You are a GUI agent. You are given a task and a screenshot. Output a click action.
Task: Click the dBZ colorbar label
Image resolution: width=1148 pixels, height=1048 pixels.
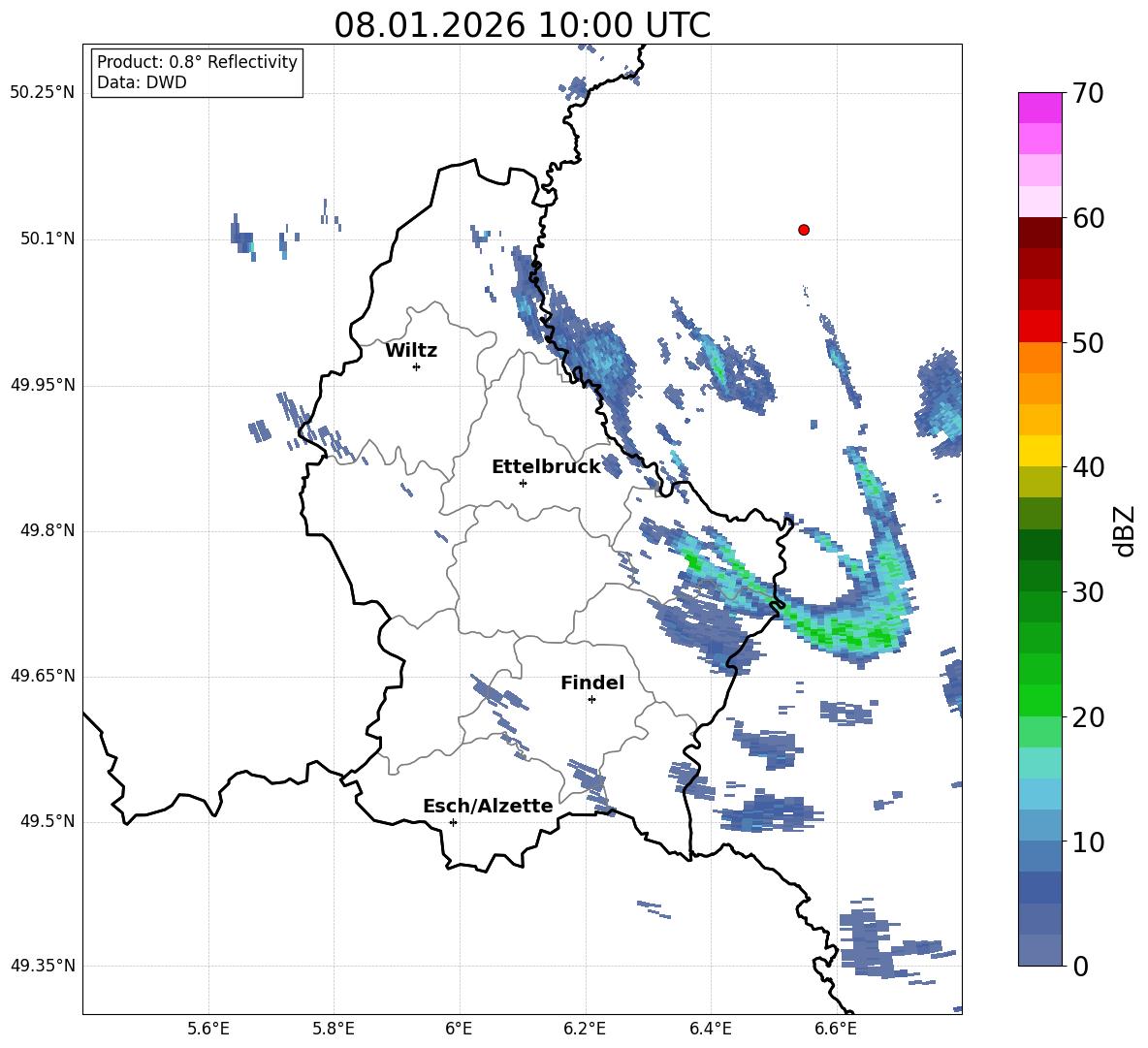pos(1126,531)
